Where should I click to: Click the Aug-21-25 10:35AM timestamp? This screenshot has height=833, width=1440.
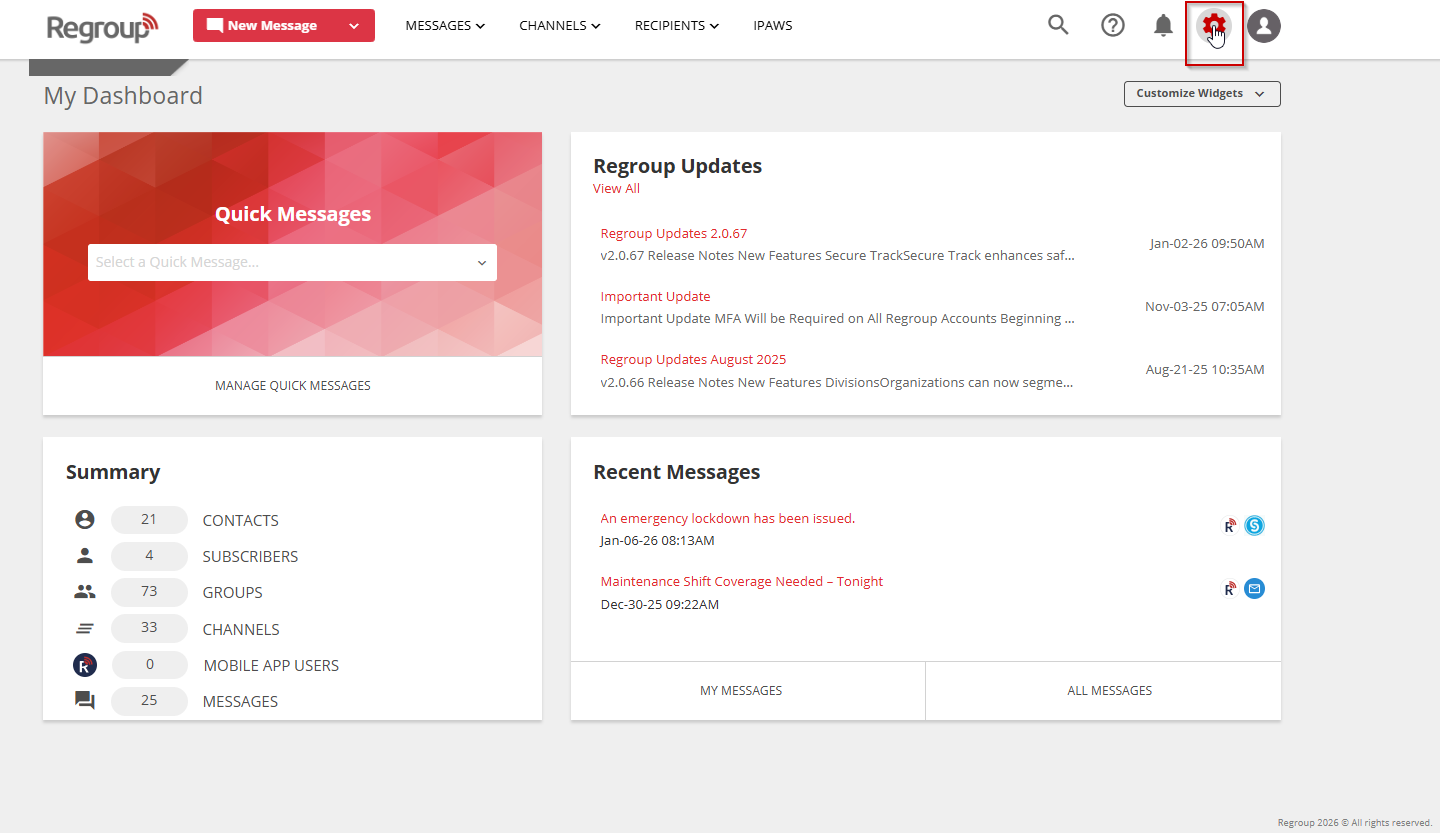[1205, 370]
